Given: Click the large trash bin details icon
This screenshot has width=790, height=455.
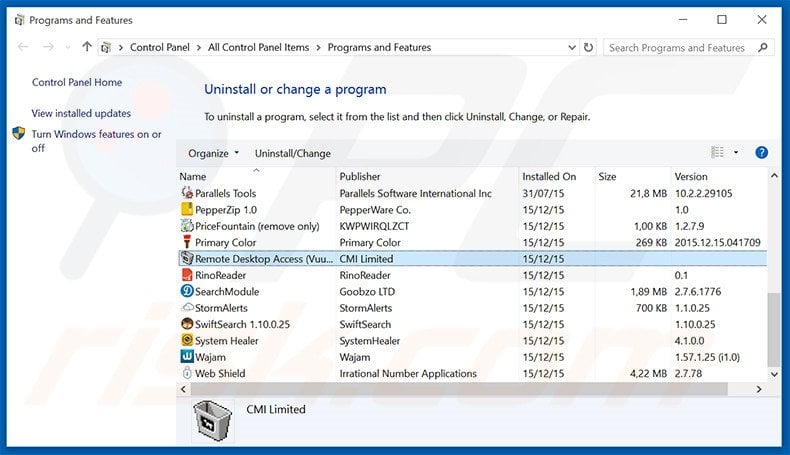Looking at the screenshot, I should 212,421.
